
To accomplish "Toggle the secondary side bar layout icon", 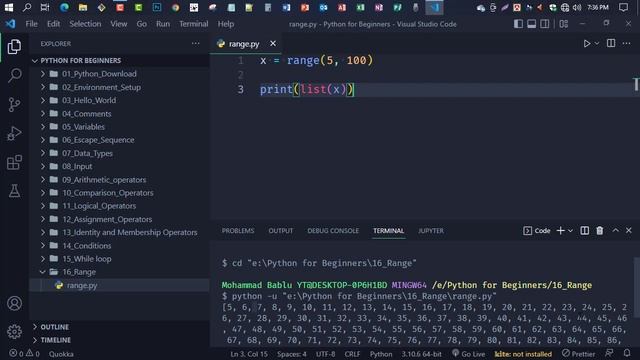I will [544, 24].
